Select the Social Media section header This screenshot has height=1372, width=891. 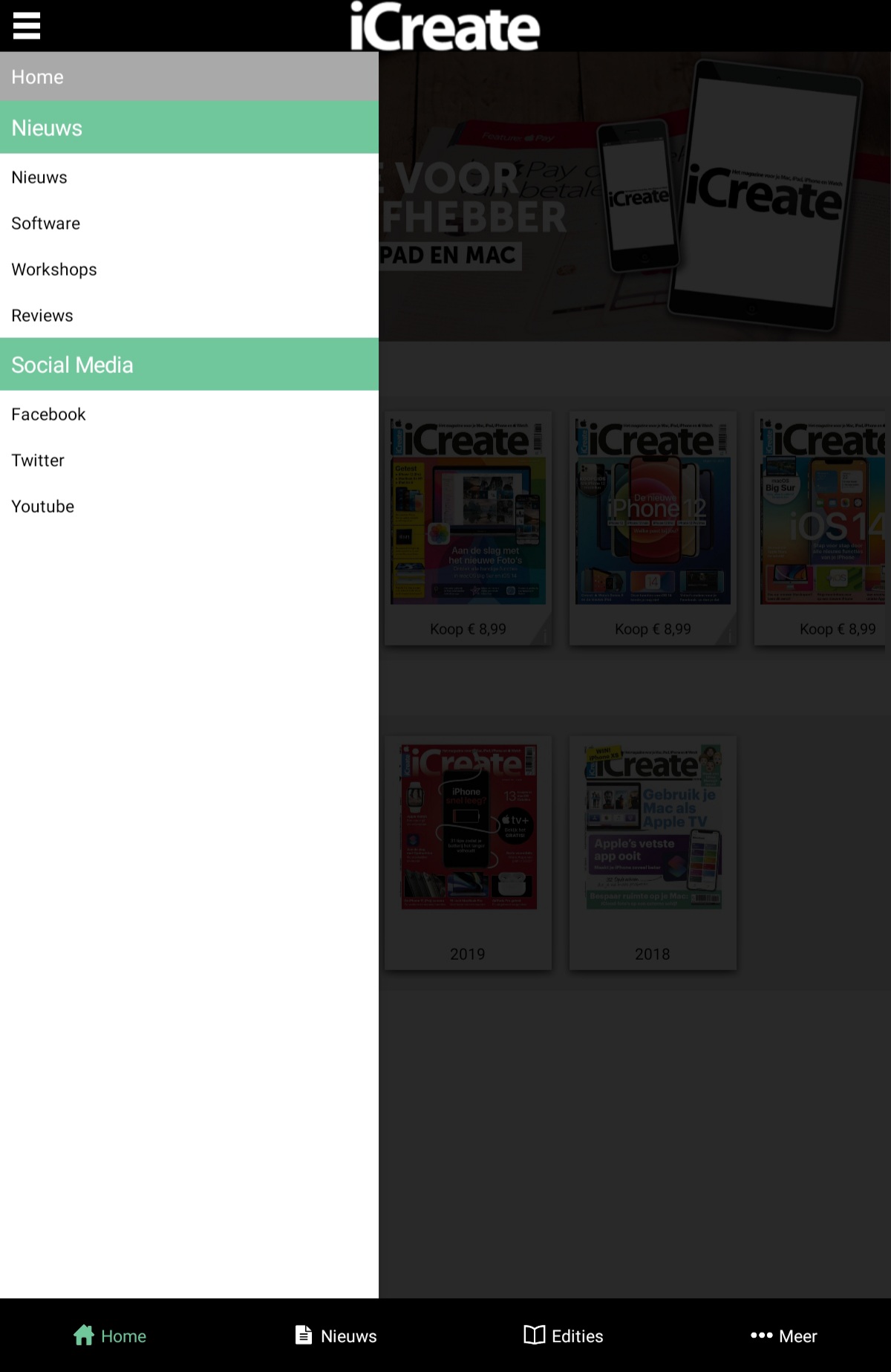[189, 365]
